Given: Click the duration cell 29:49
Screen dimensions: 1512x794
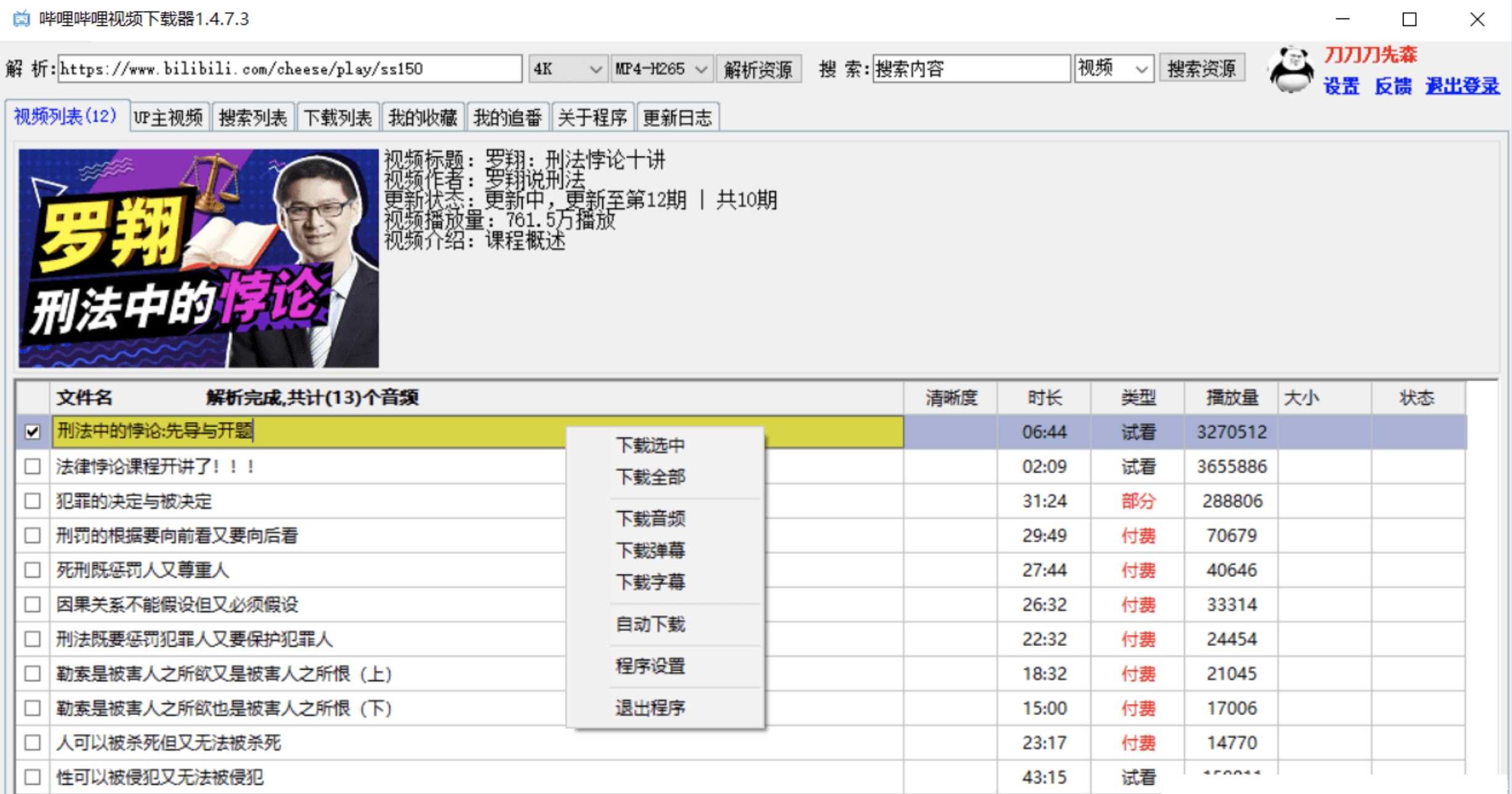Looking at the screenshot, I should point(1045,536).
